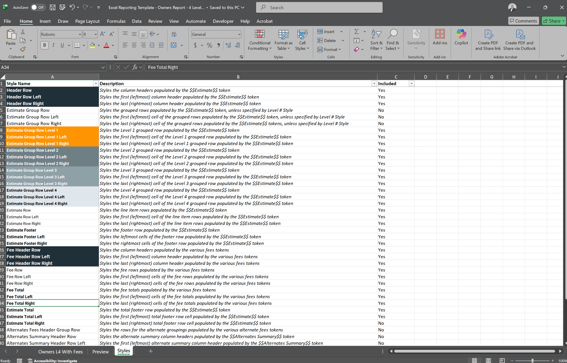Apply the Comma Style format
The image size is (567, 363).
click(218, 45)
